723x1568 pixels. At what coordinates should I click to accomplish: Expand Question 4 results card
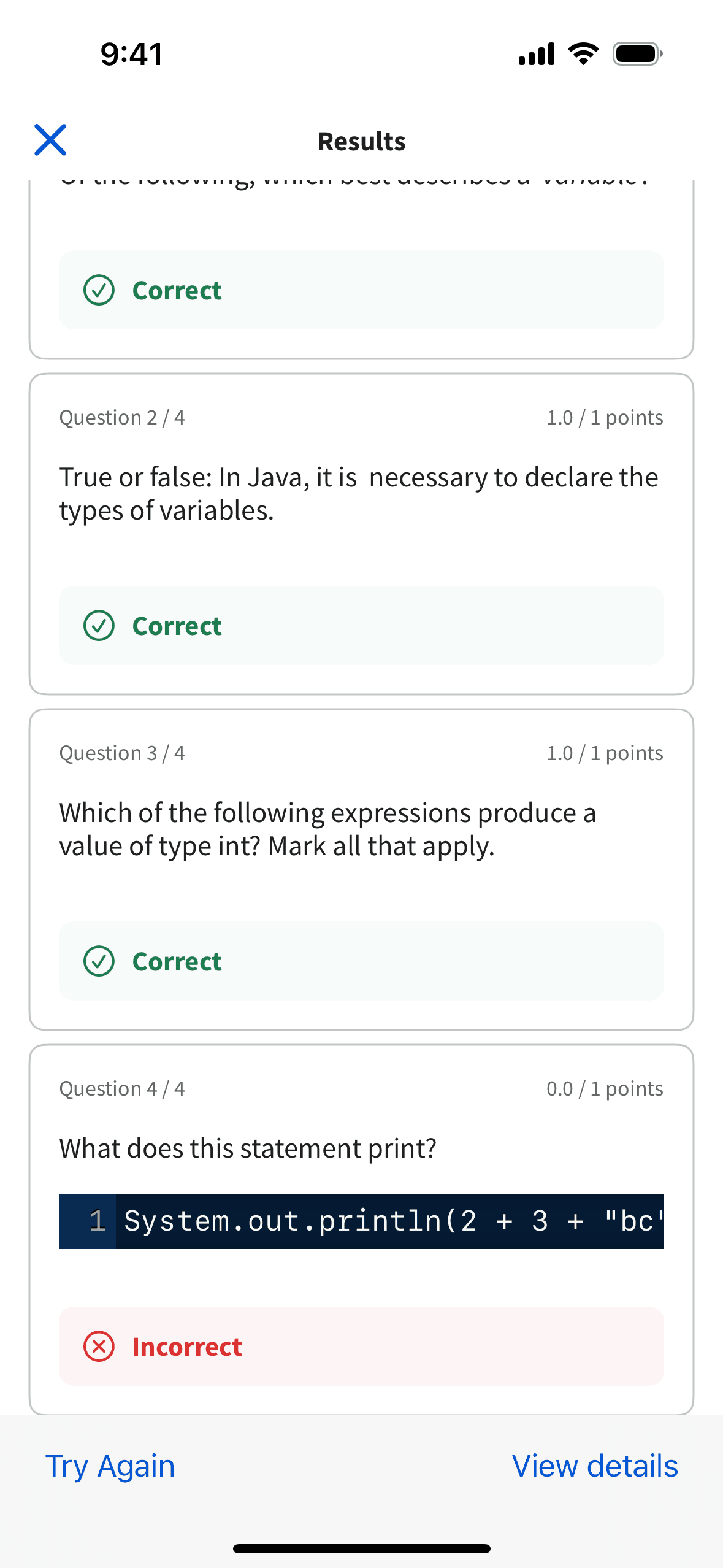[x=361, y=1227]
